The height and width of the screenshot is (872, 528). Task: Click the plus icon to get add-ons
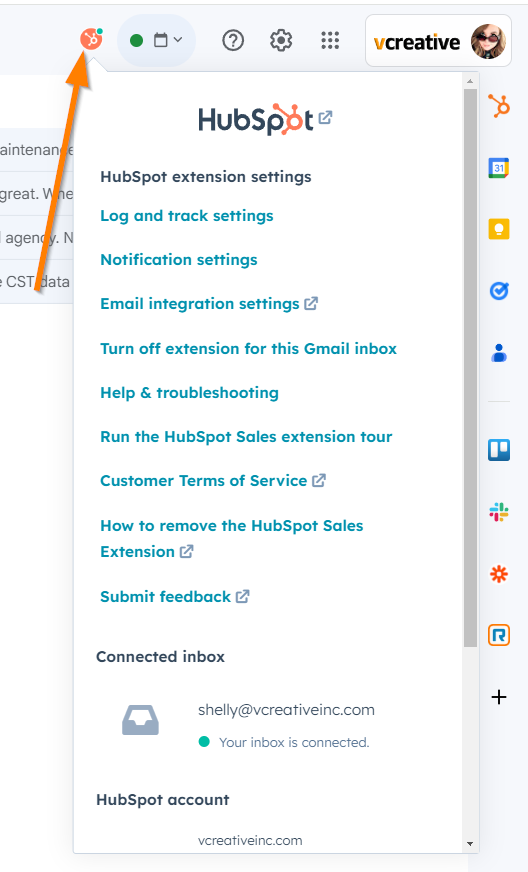pyautogui.click(x=499, y=697)
